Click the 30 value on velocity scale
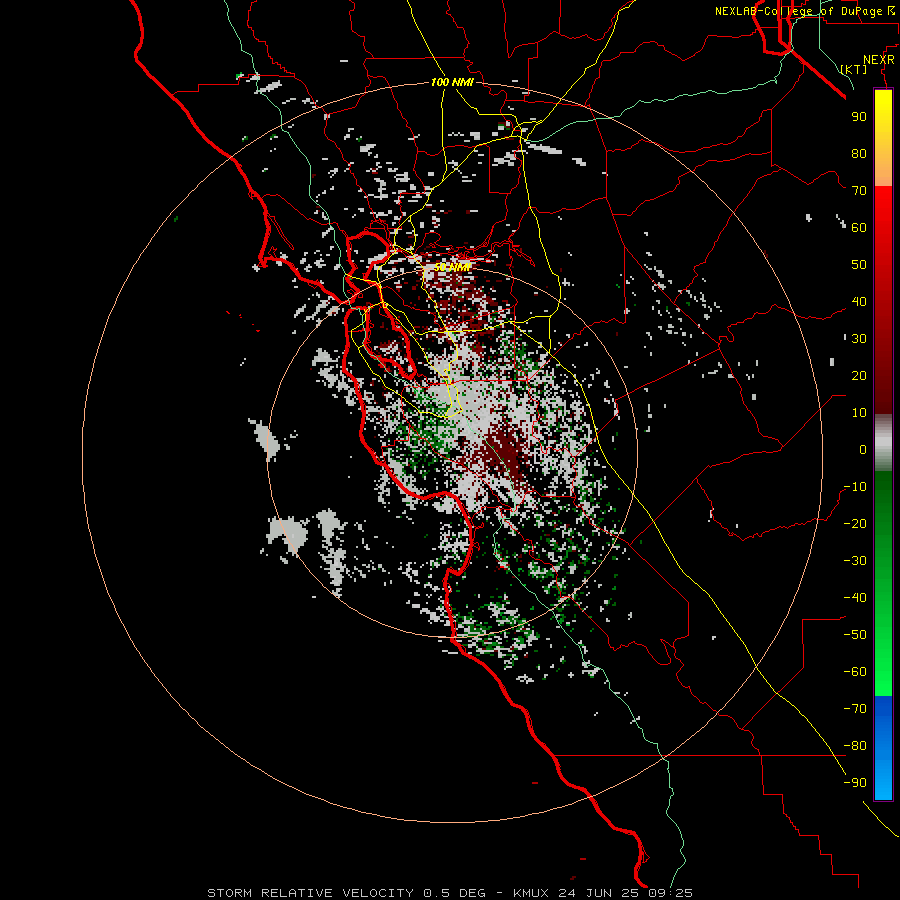This screenshot has height=900, width=900. coord(859,339)
